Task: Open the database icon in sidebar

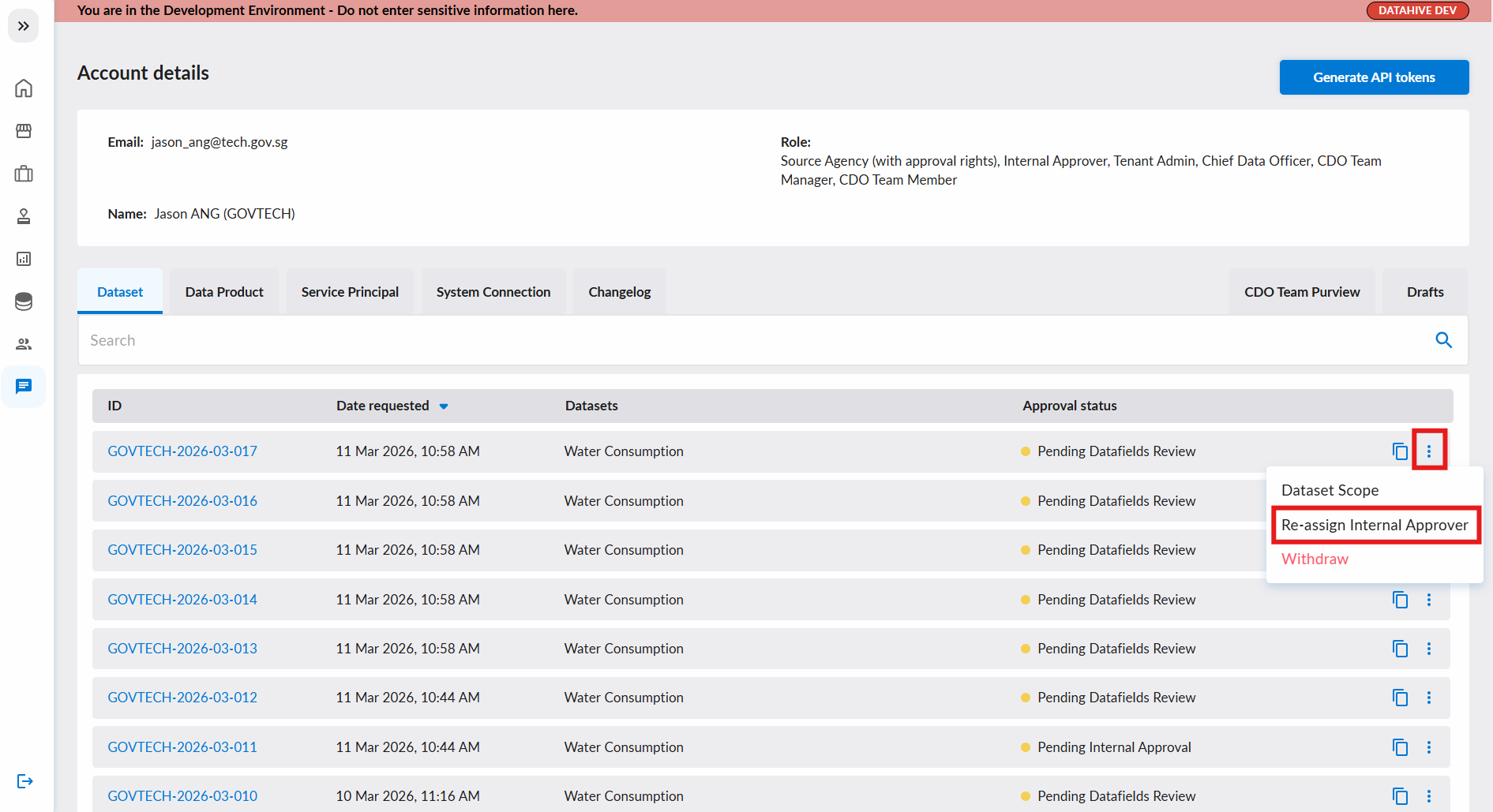Action: [24, 301]
